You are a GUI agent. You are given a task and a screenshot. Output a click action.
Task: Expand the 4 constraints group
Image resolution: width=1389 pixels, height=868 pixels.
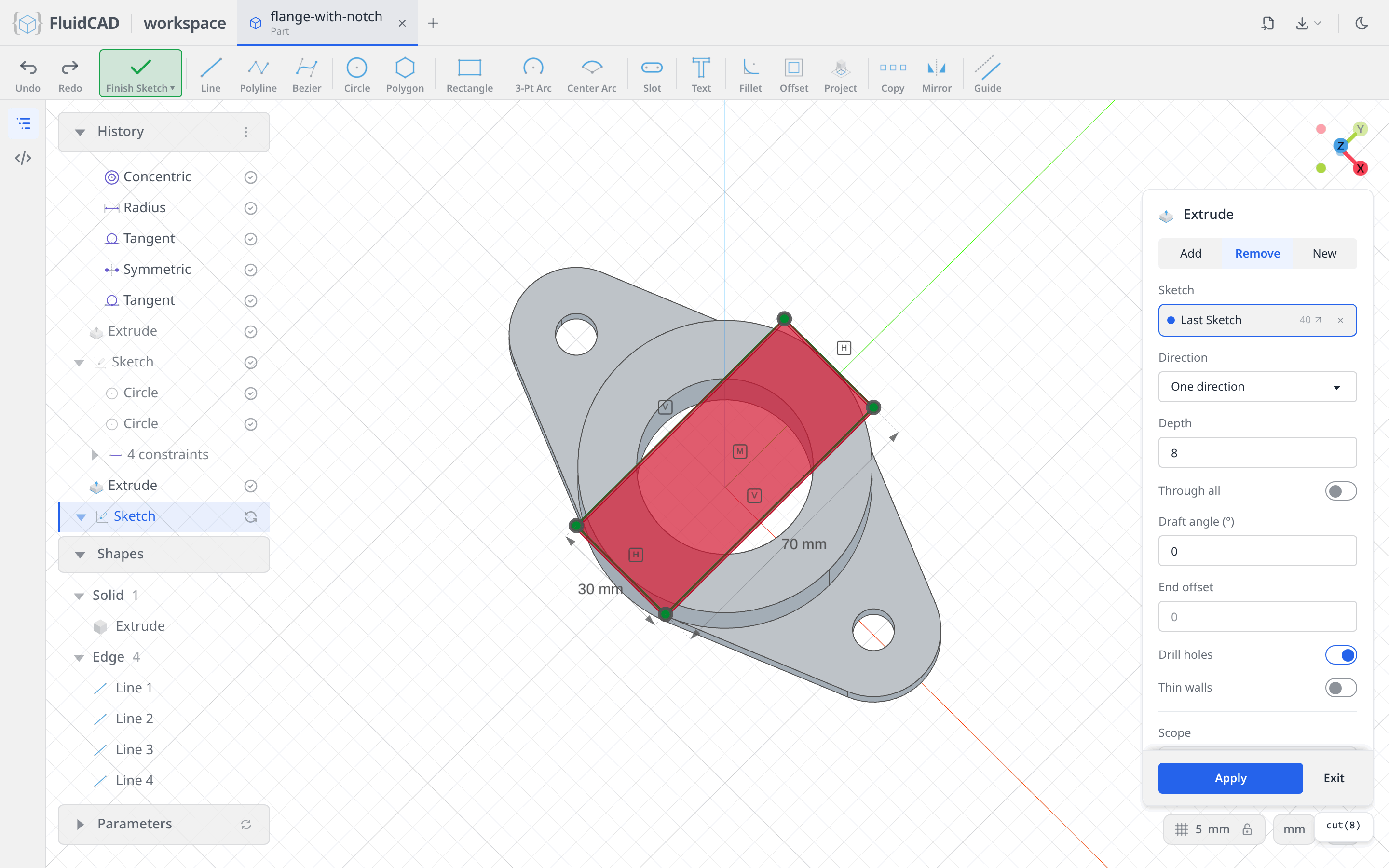95,455
